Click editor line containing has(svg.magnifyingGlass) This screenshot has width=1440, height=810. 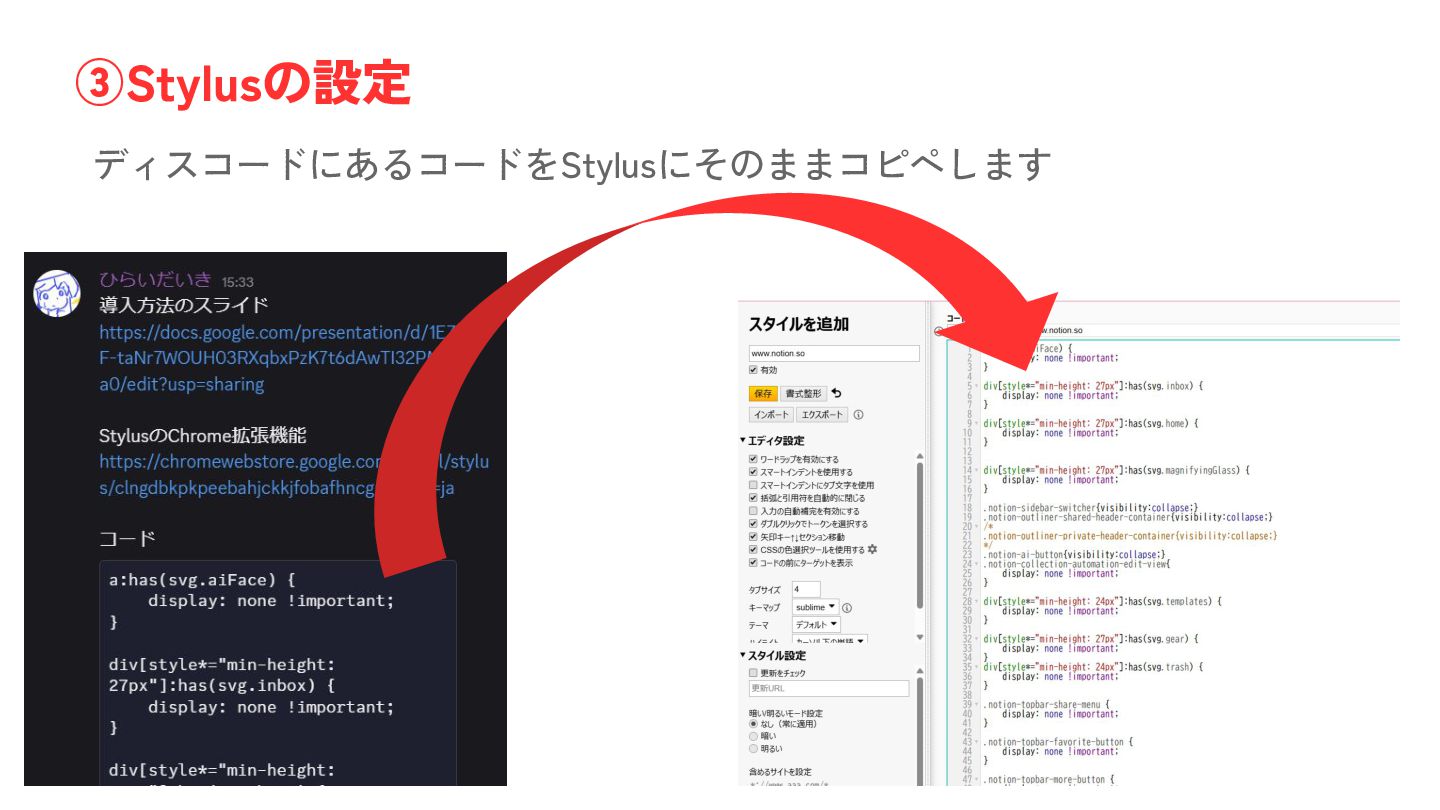click(x=1117, y=470)
